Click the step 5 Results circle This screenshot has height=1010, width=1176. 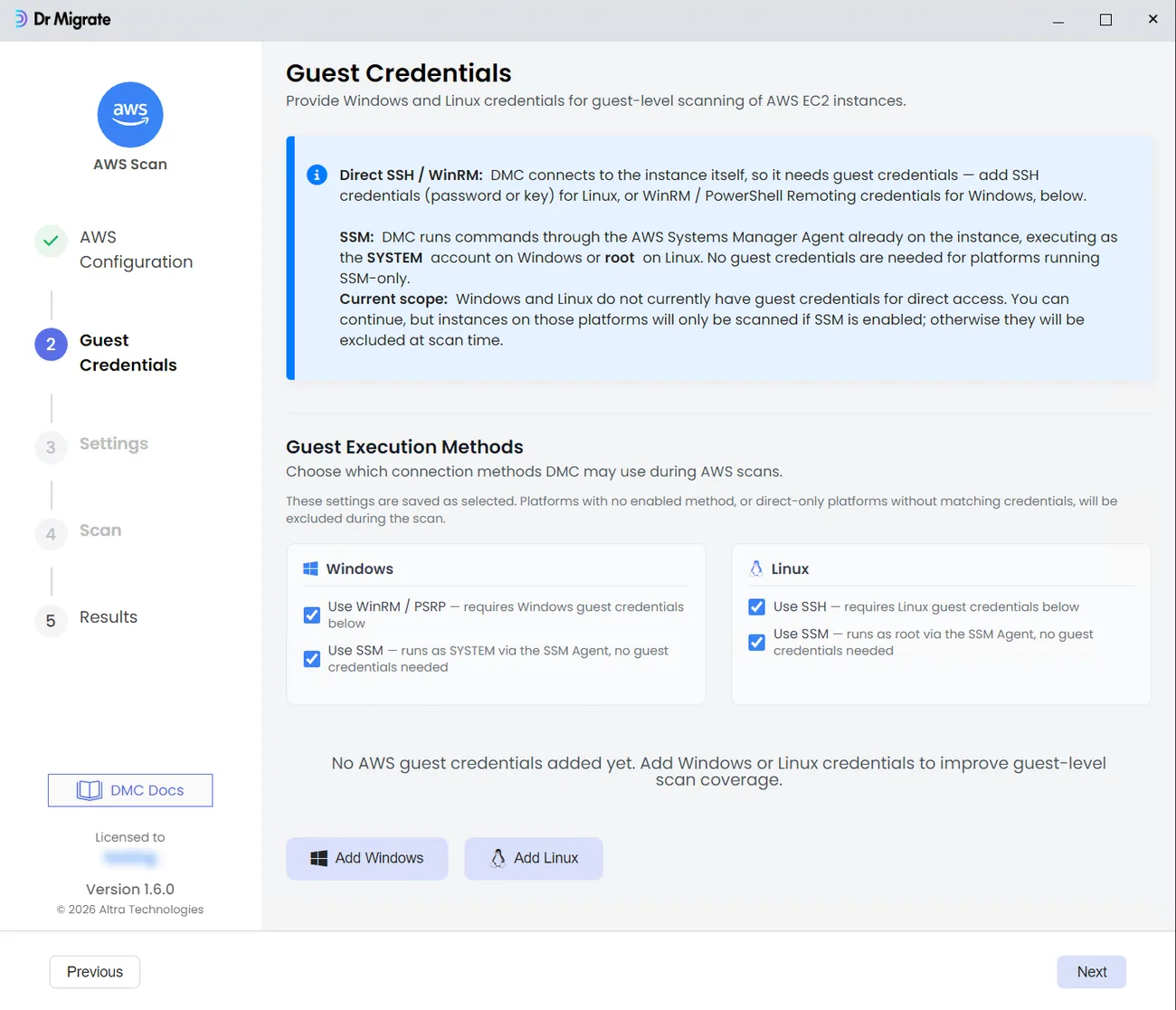pos(51,621)
